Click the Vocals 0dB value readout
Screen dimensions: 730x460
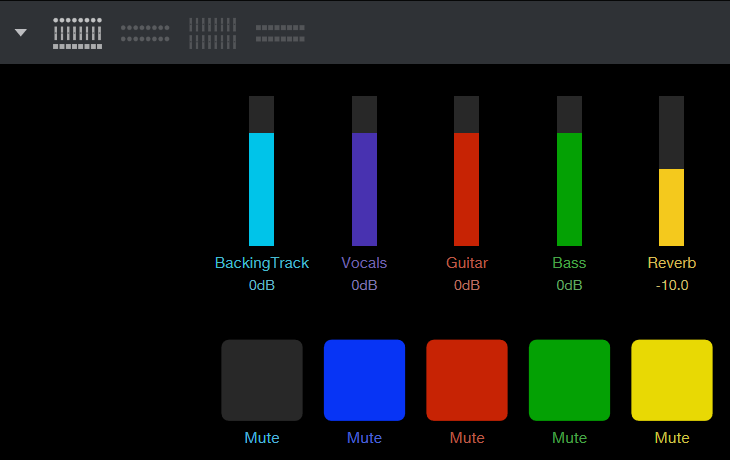(364, 285)
